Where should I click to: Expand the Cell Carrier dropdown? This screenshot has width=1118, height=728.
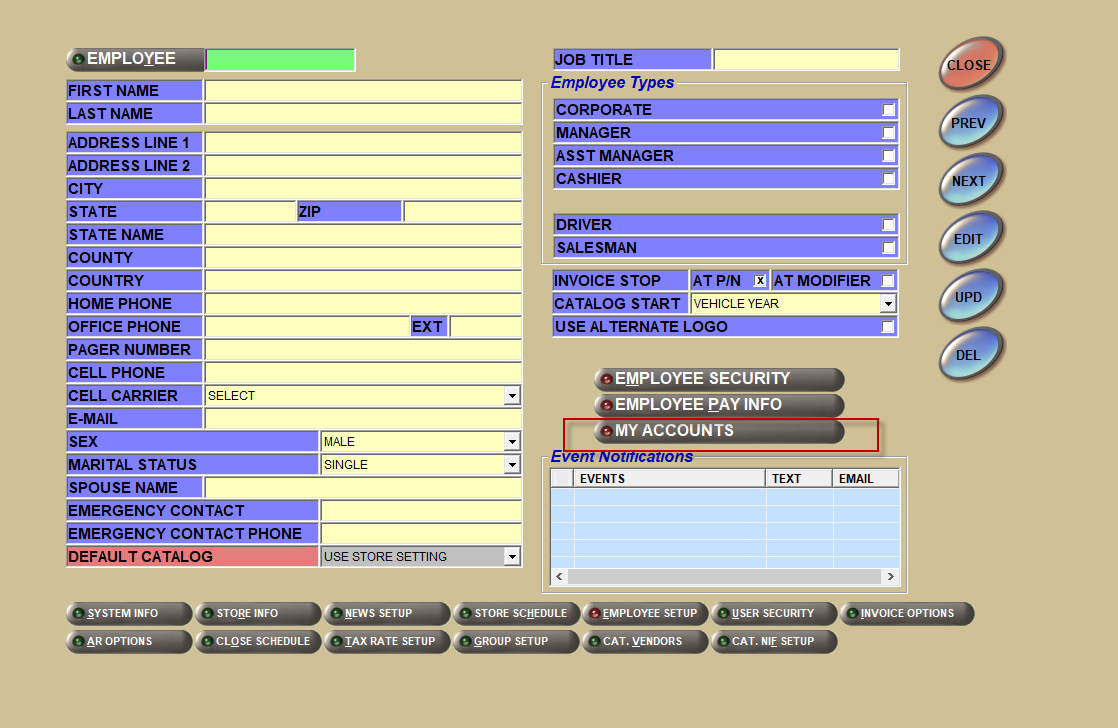tap(512, 396)
